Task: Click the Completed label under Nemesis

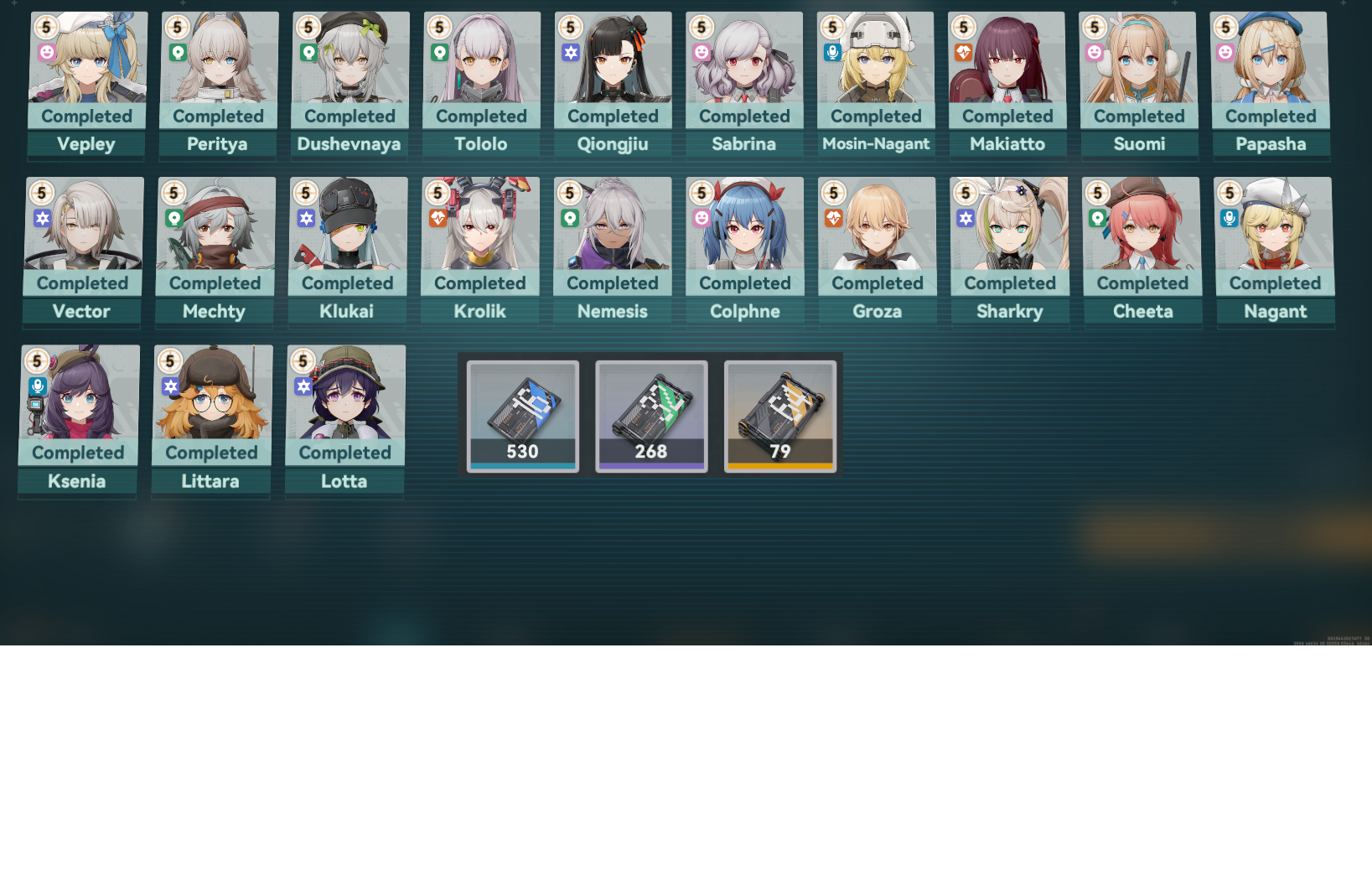Action: click(613, 283)
